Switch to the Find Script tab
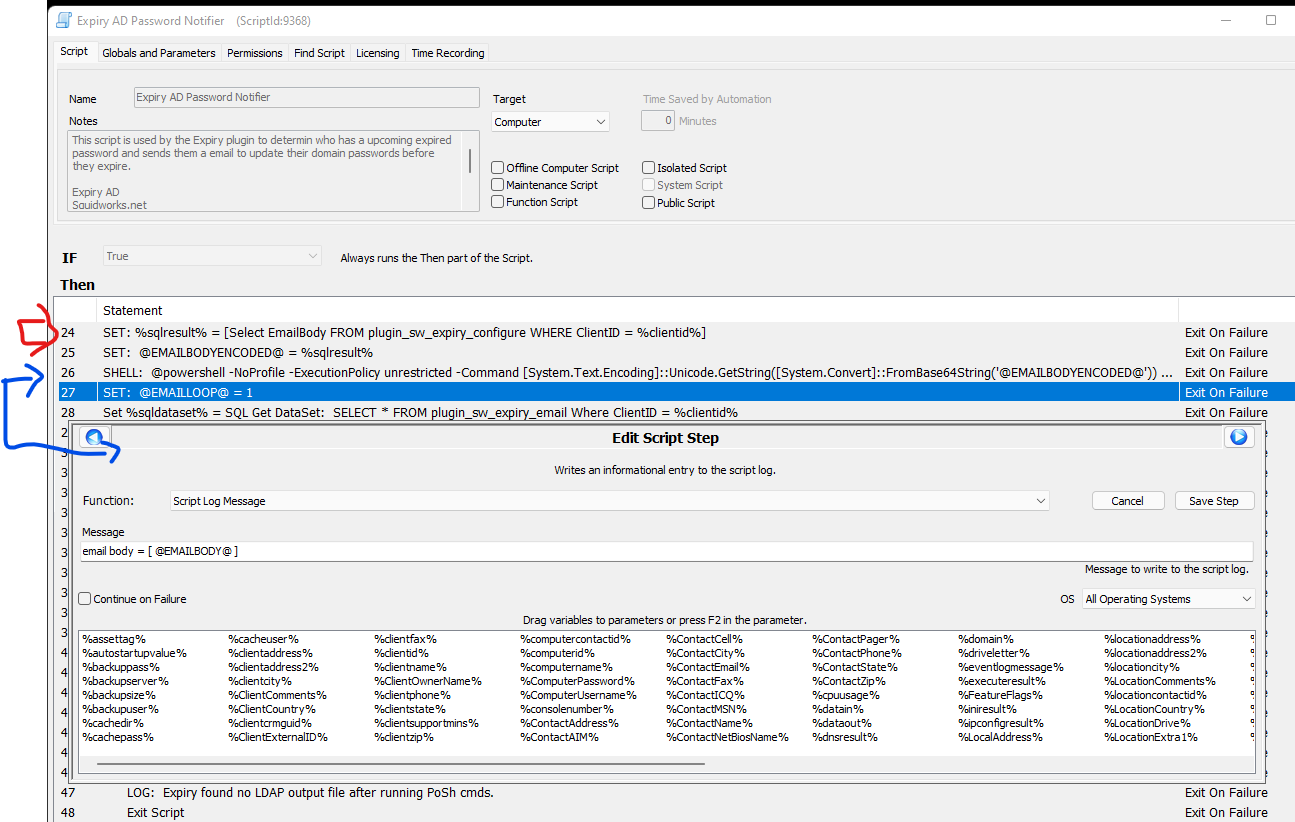Image resolution: width=1295 pixels, height=822 pixels. [319, 53]
